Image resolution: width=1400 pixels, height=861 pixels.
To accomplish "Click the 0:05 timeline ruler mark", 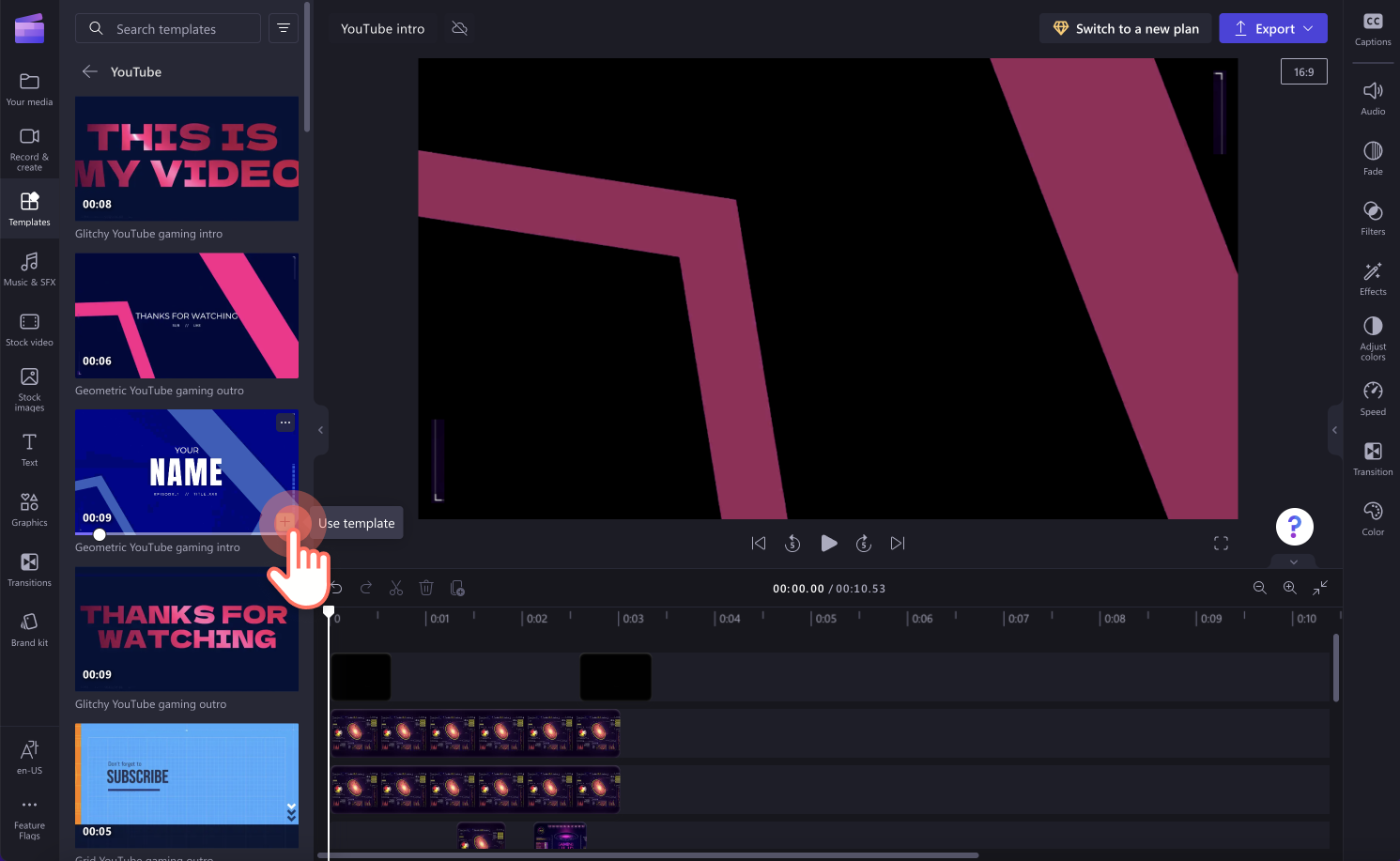I will (x=825, y=619).
